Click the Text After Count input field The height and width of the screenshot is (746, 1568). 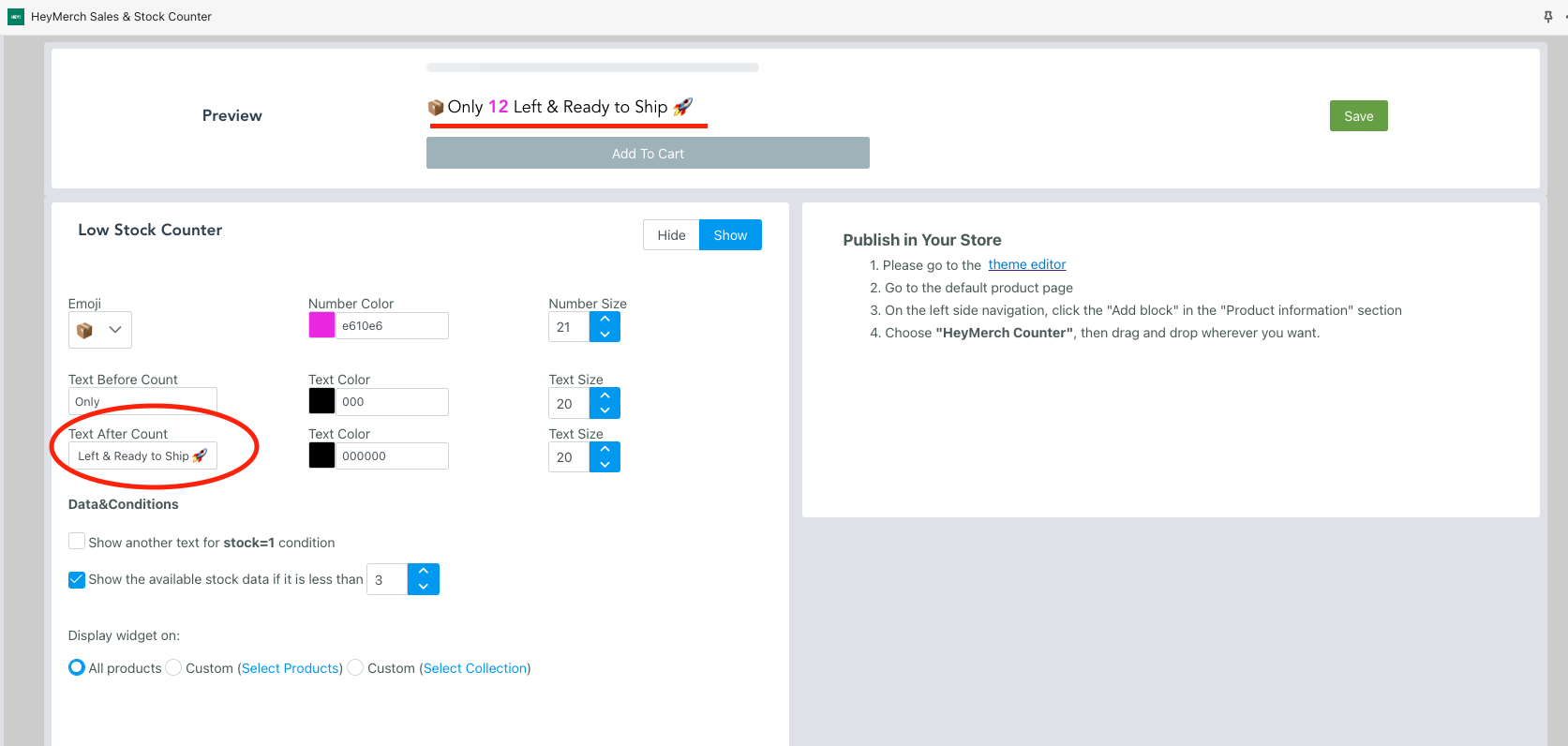point(142,456)
